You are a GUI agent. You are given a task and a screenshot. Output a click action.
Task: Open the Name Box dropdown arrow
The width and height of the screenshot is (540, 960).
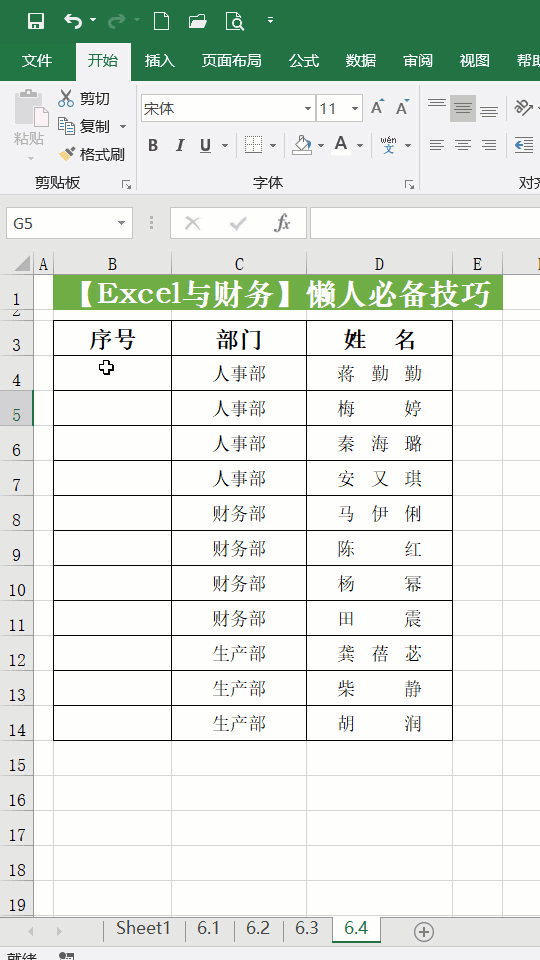coord(122,223)
